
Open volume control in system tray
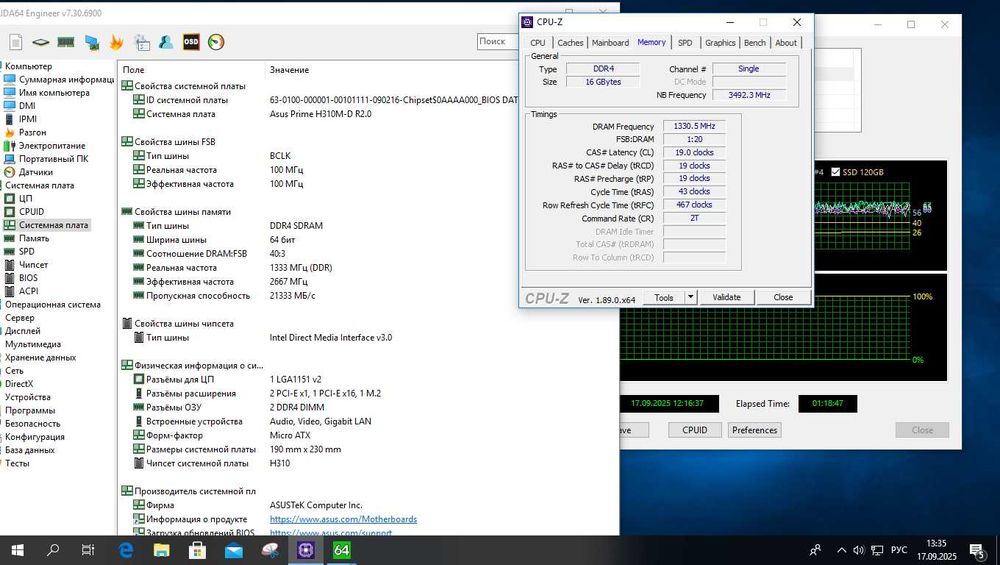click(x=858, y=550)
